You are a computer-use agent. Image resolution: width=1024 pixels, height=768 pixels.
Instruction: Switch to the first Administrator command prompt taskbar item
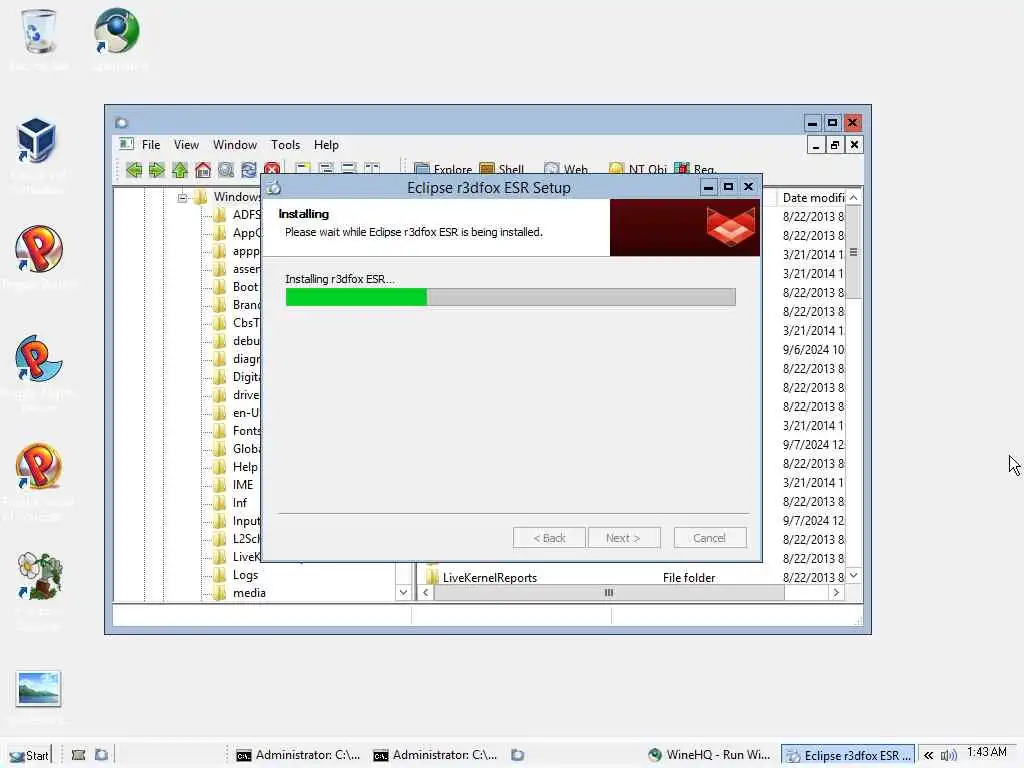click(298, 755)
